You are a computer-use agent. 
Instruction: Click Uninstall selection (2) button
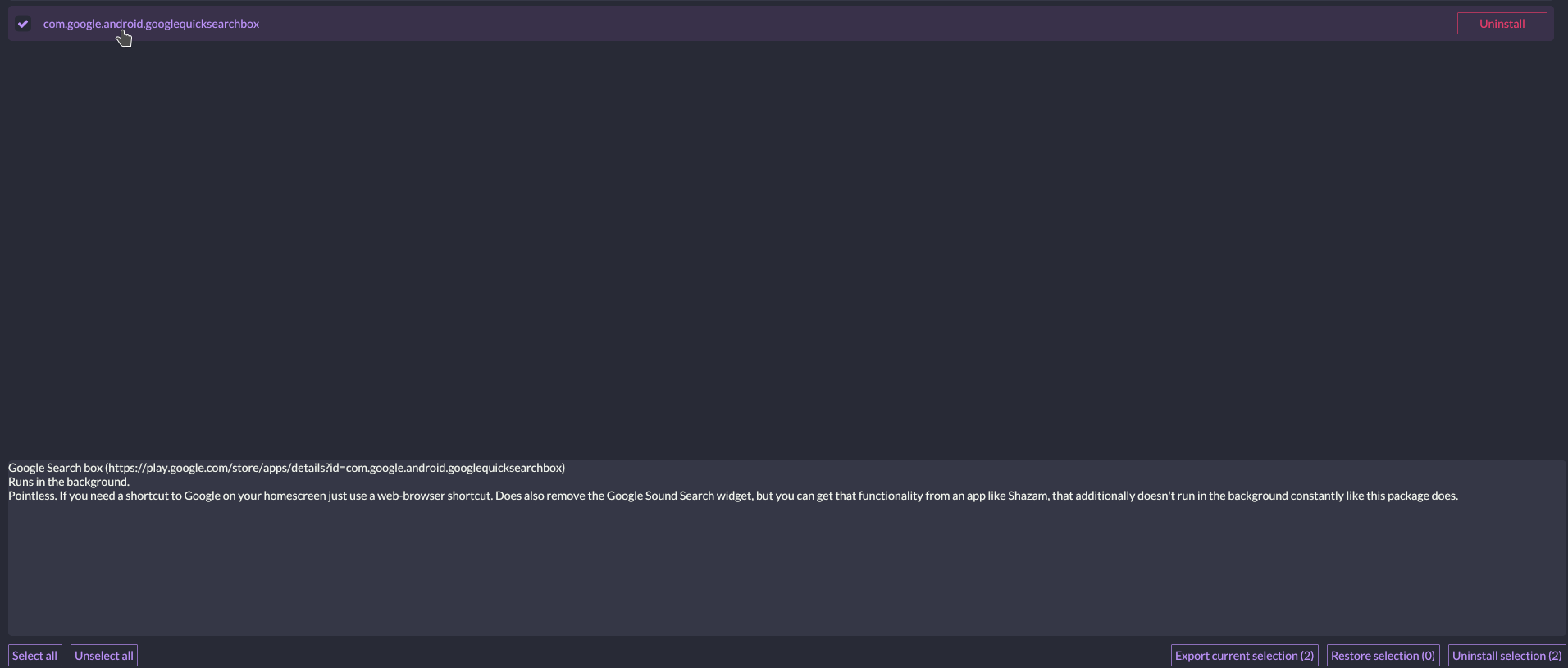(x=1506, y=656)
